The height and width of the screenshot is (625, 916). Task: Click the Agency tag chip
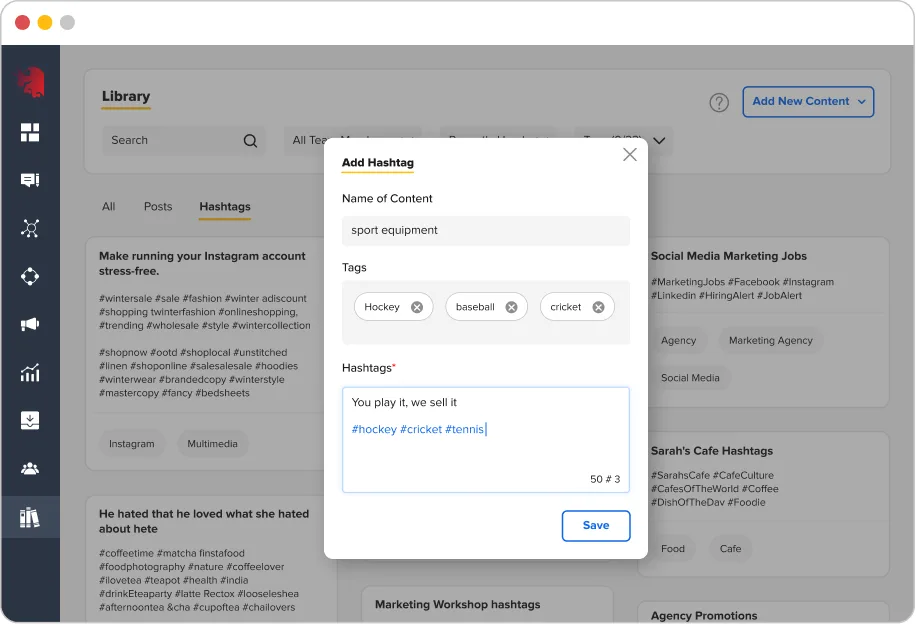pyautogui.click(x=678, y=341)
